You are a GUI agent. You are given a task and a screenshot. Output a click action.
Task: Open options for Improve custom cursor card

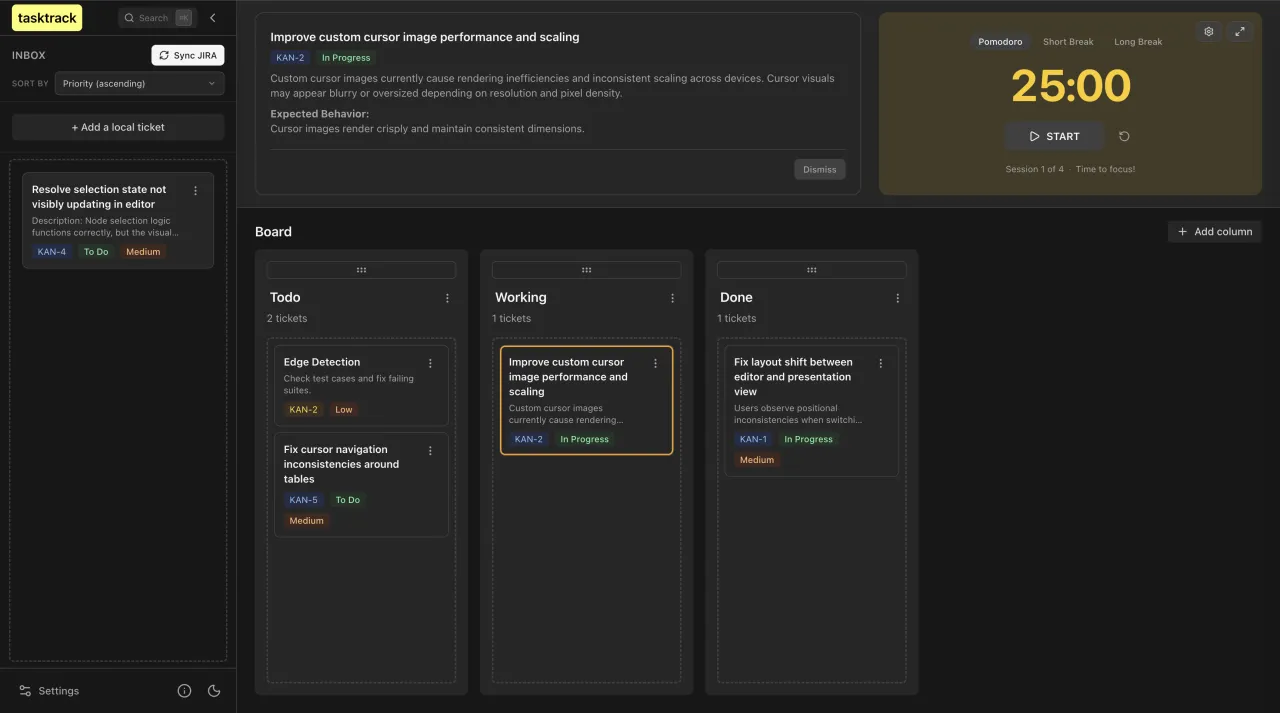tap(655, 363)
